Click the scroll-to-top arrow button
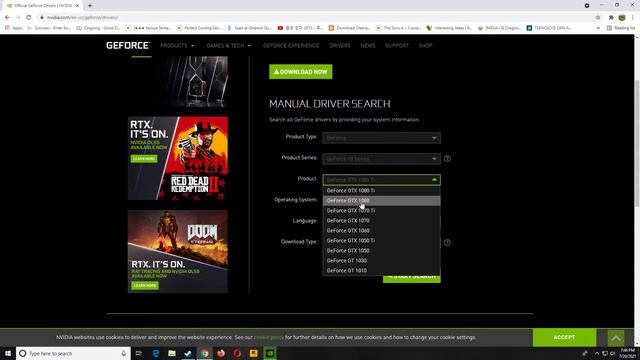The width and height of the screenshot is (640, 360). tap(616, 338)
